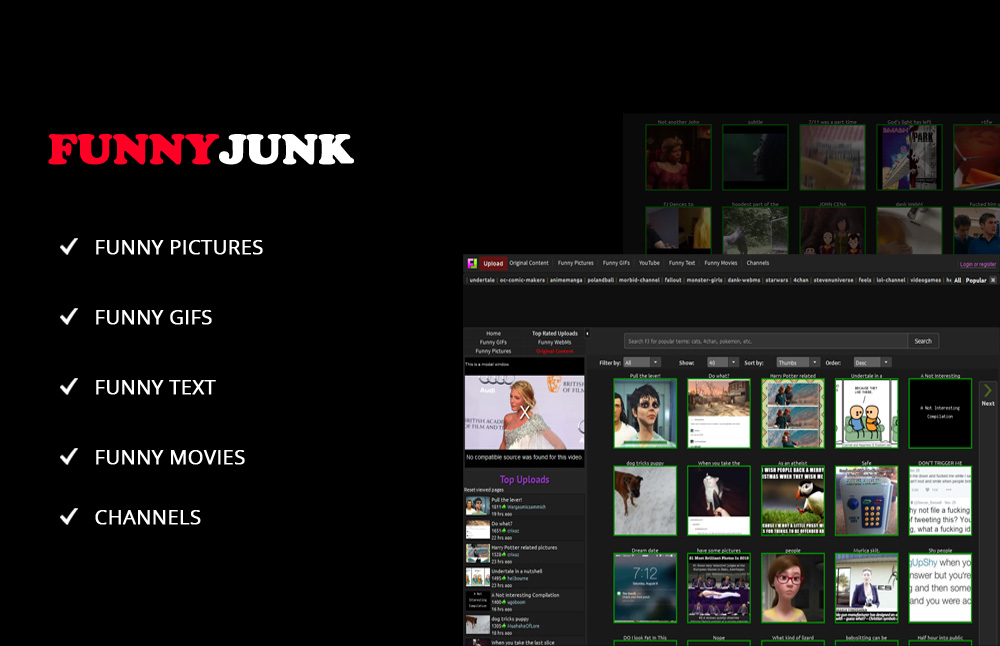Close the channel tag bar with the X
This screenshot has height=646, width=1000.
click(x=992, y=281)
